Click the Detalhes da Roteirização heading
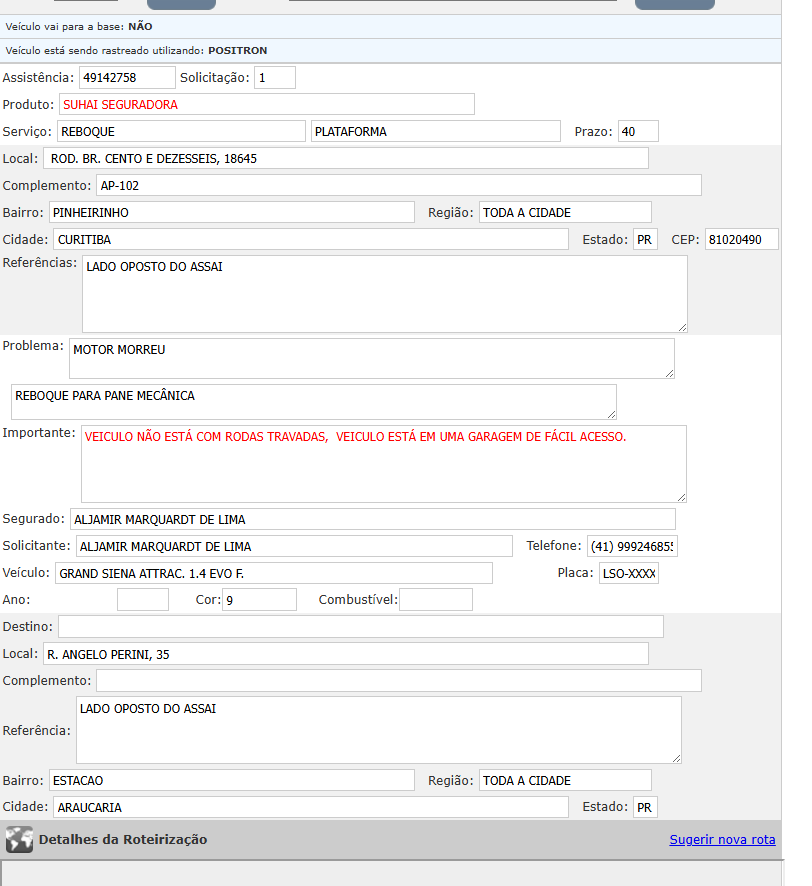This screenshot has height=886, width=812. coord(123,839)
